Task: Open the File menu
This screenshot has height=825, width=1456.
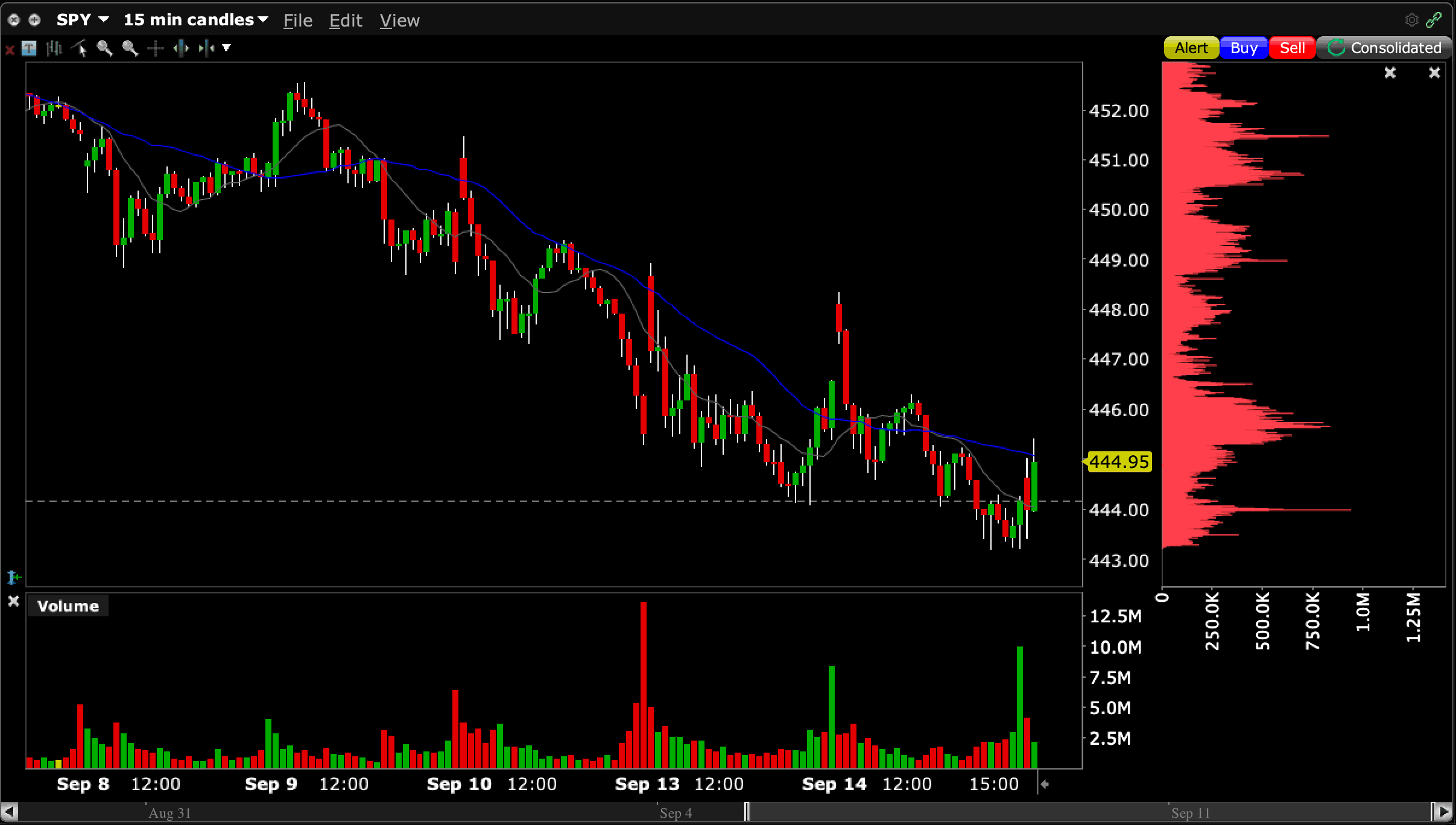Action: pos(298,21)
